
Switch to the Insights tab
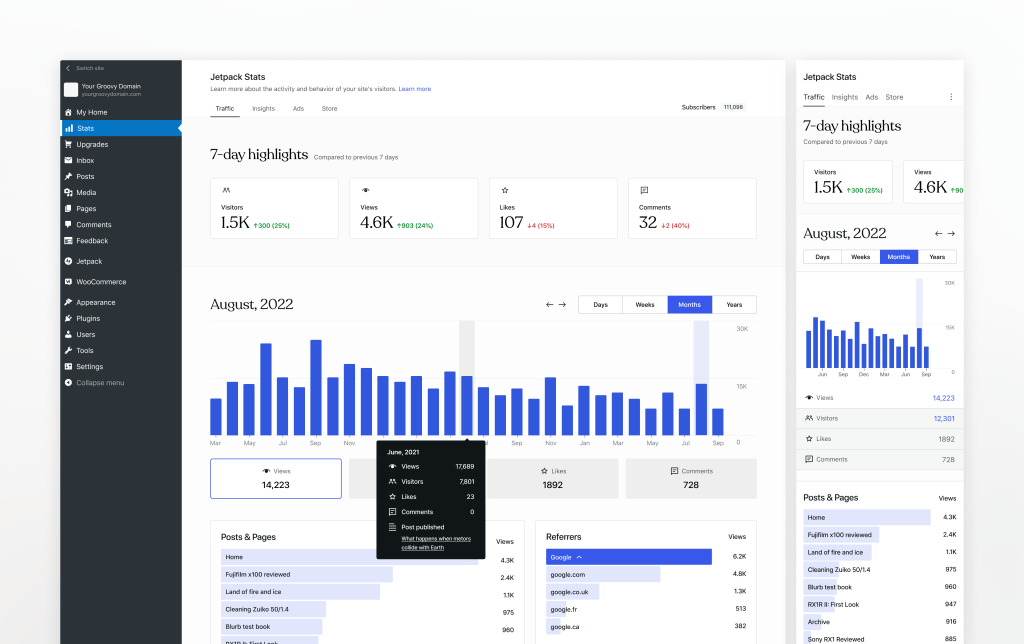263,108
